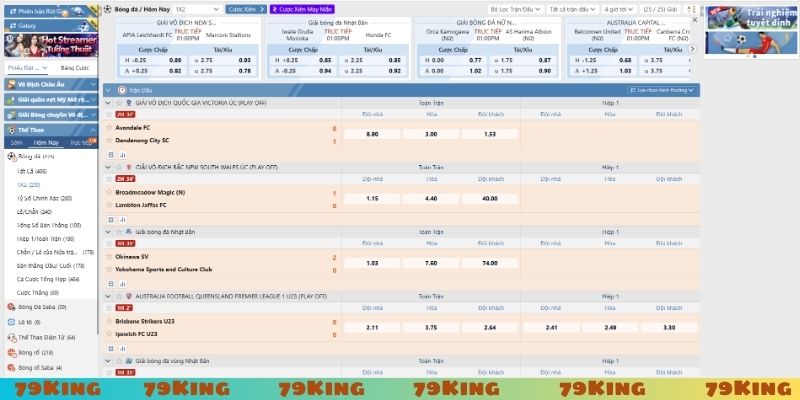Open the Bóng Đá Saba sport icon
Viewport: 800px width, 400px height.
coord(11,307)
